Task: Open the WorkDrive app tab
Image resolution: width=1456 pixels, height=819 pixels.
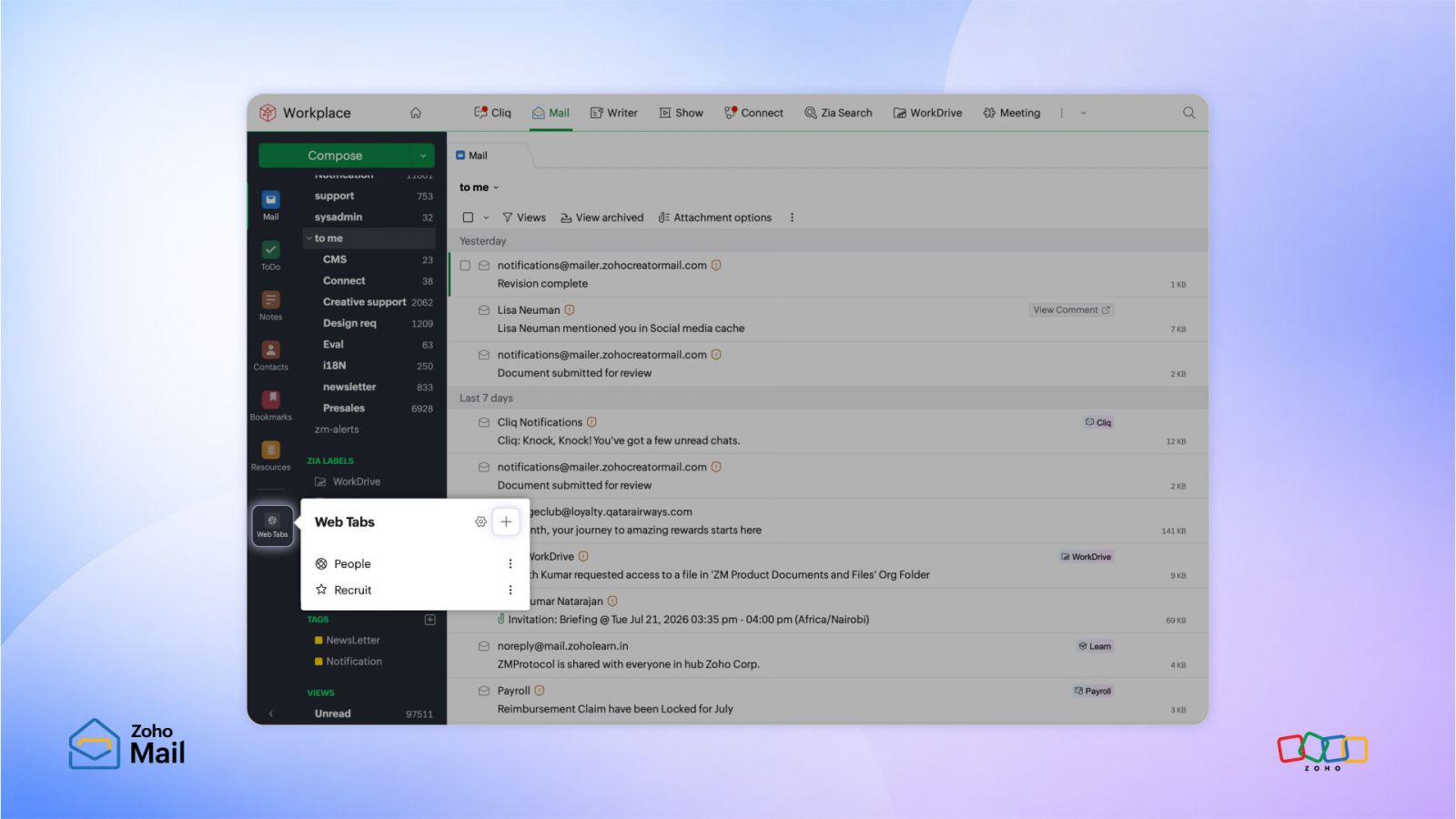Action: pos(927,113)
